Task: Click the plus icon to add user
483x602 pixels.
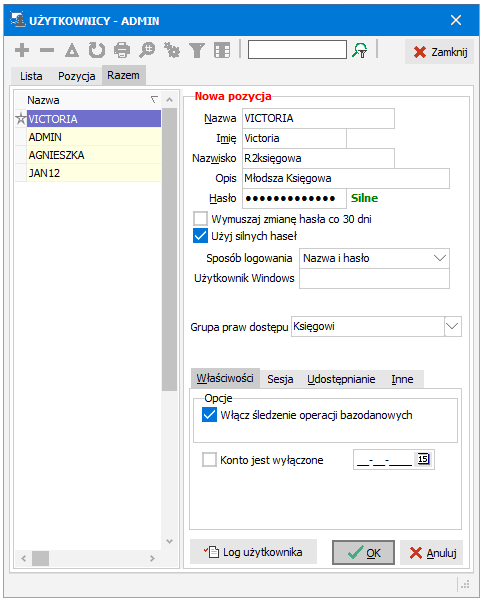Action: click(22, 50)
